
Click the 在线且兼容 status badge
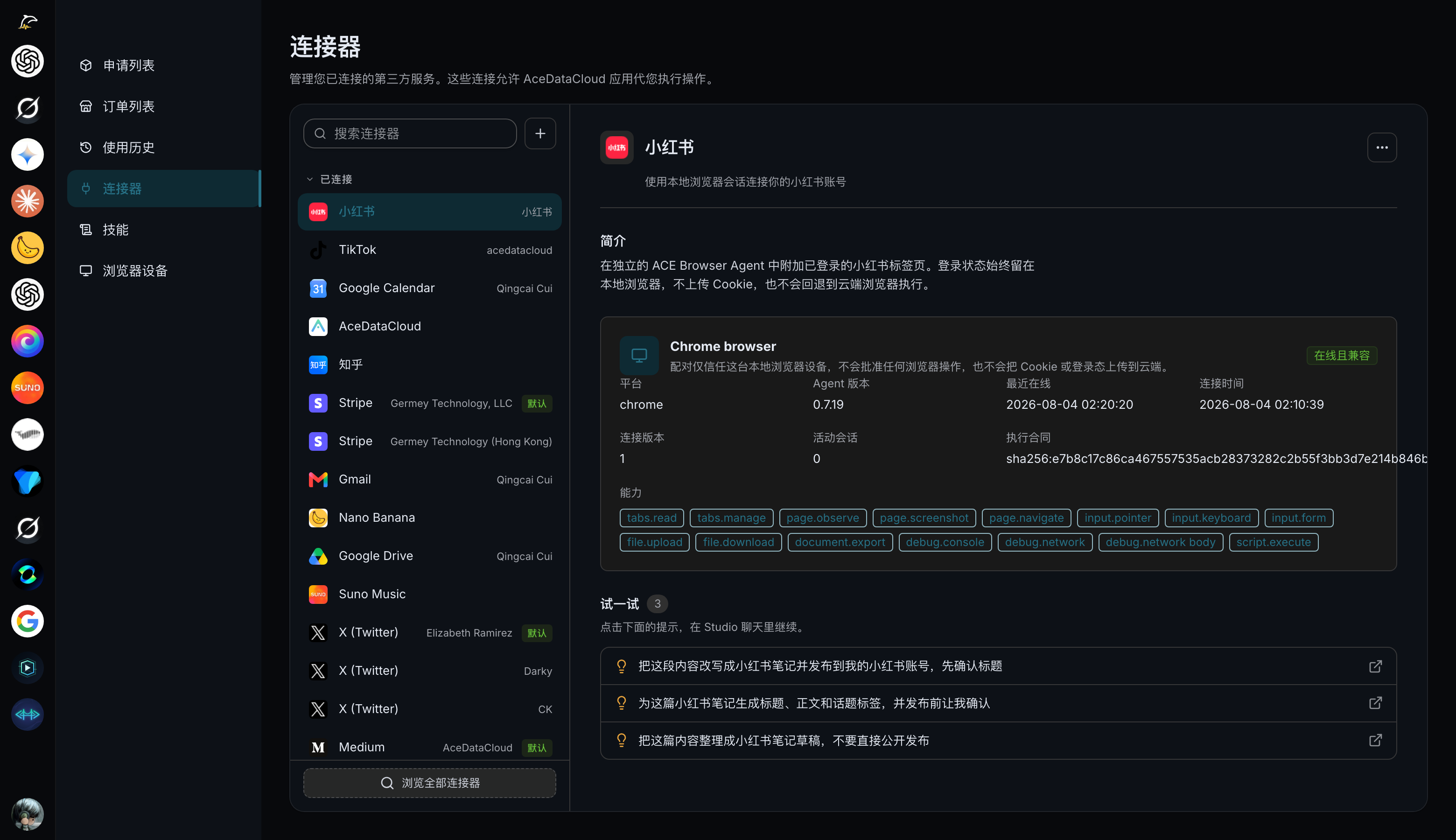coord(1342,356)
